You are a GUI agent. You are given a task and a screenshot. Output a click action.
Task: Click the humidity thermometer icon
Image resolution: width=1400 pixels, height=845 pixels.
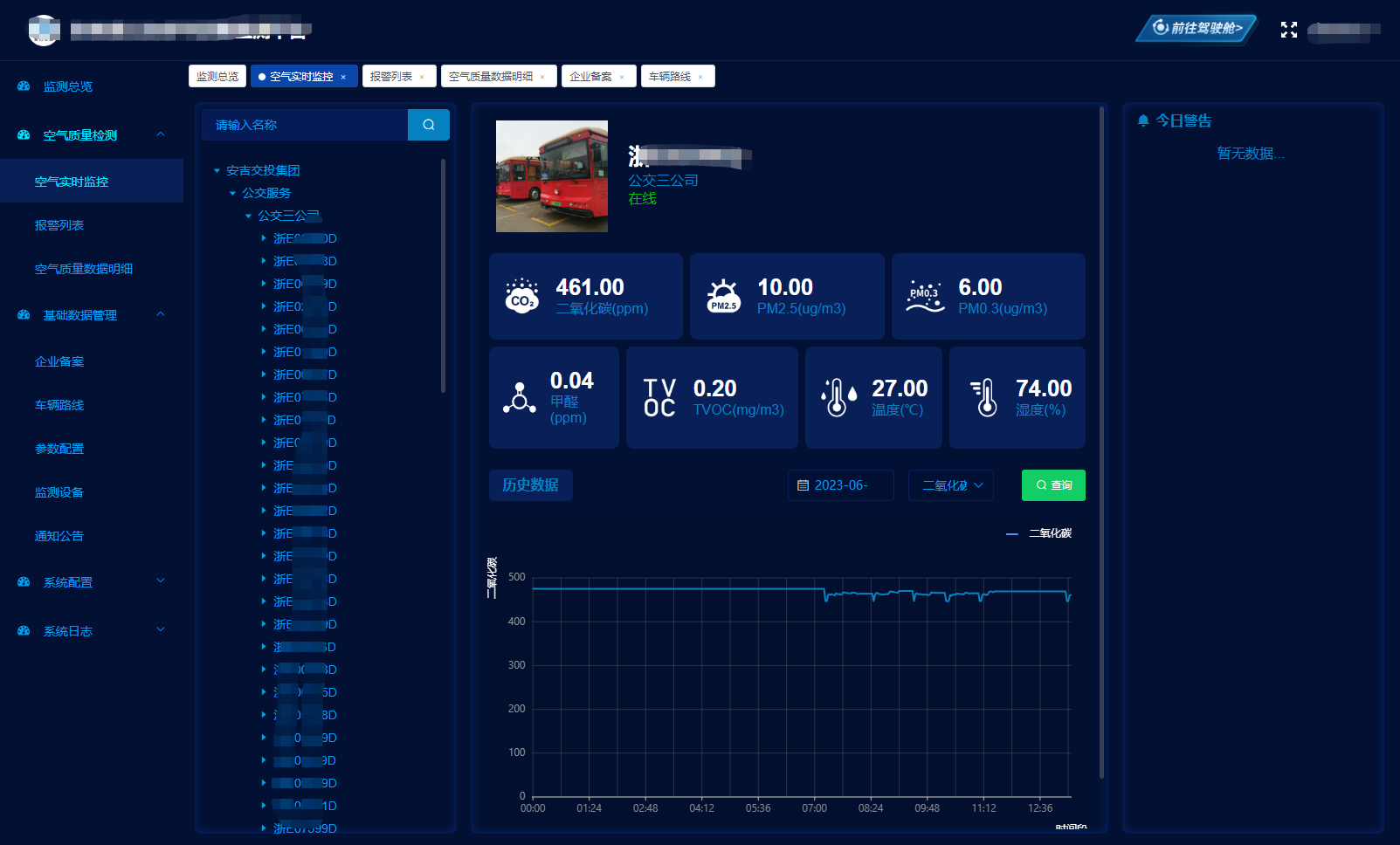[983, 397]
